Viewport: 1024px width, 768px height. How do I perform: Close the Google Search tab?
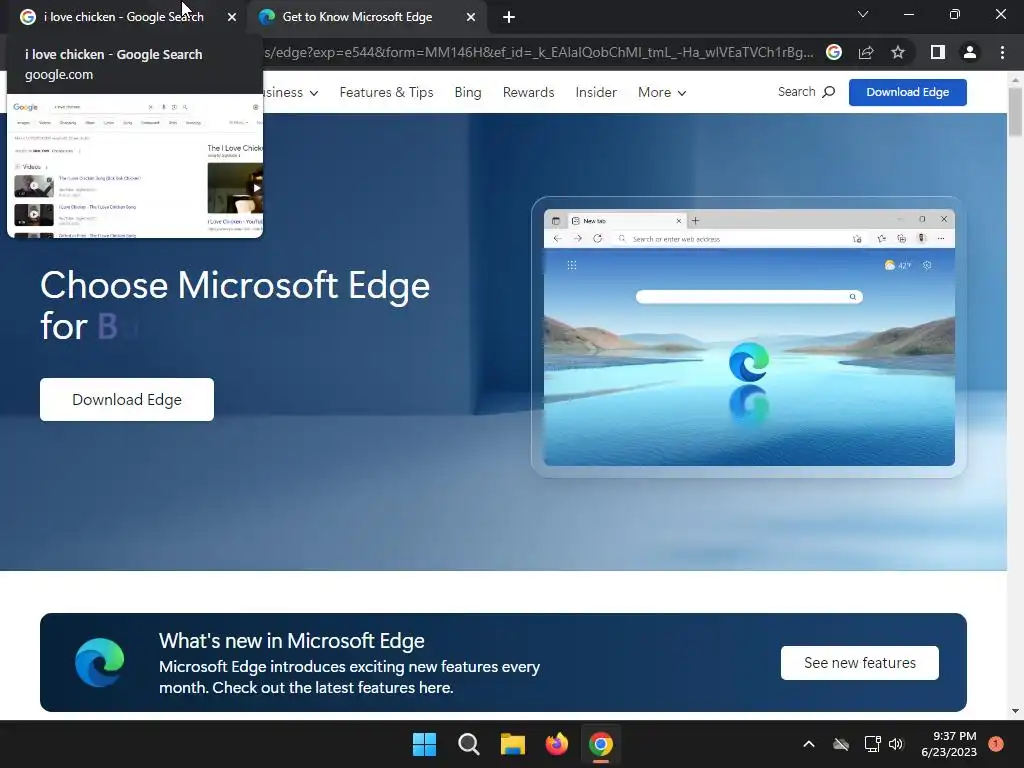[x=232, y=18]
